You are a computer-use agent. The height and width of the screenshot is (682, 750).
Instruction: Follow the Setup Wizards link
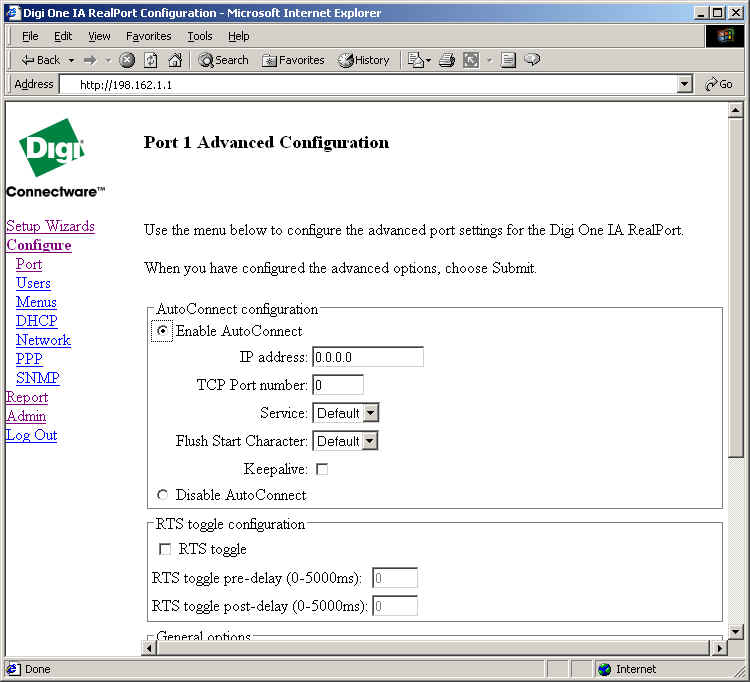coord(50,226)
